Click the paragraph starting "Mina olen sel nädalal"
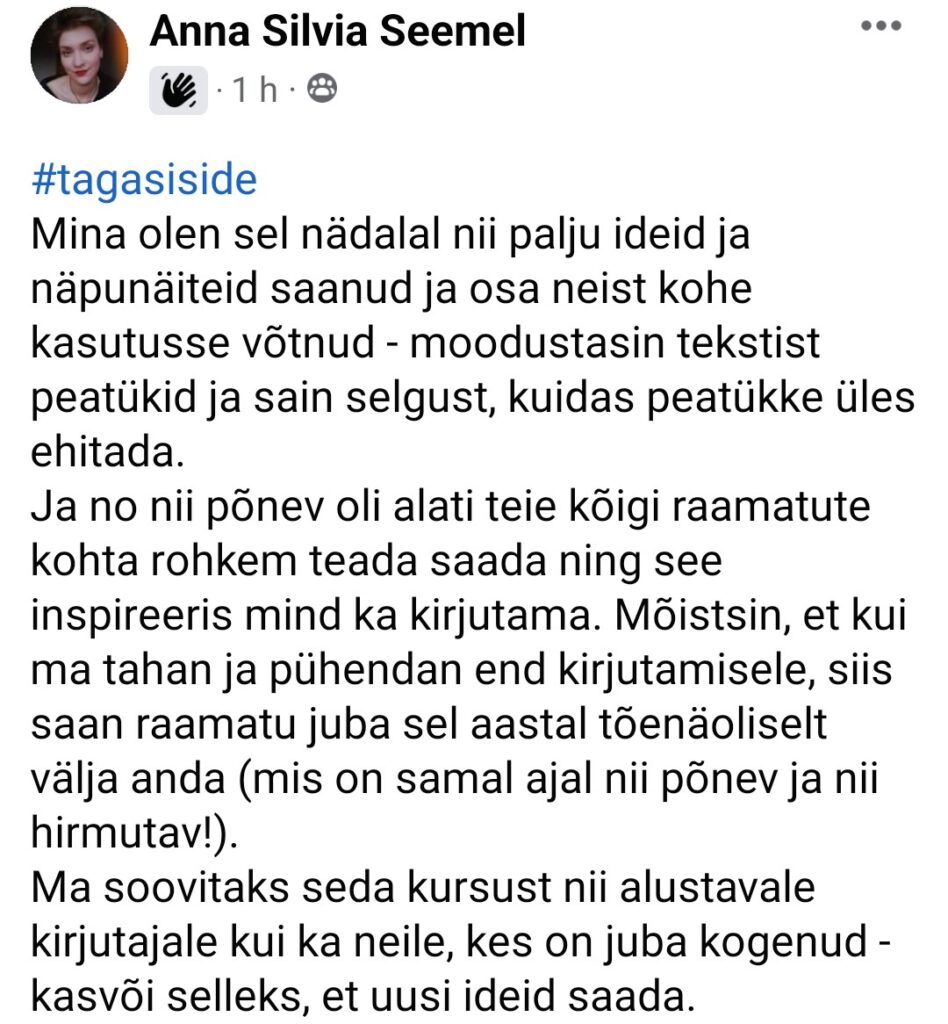 [473, 342]
